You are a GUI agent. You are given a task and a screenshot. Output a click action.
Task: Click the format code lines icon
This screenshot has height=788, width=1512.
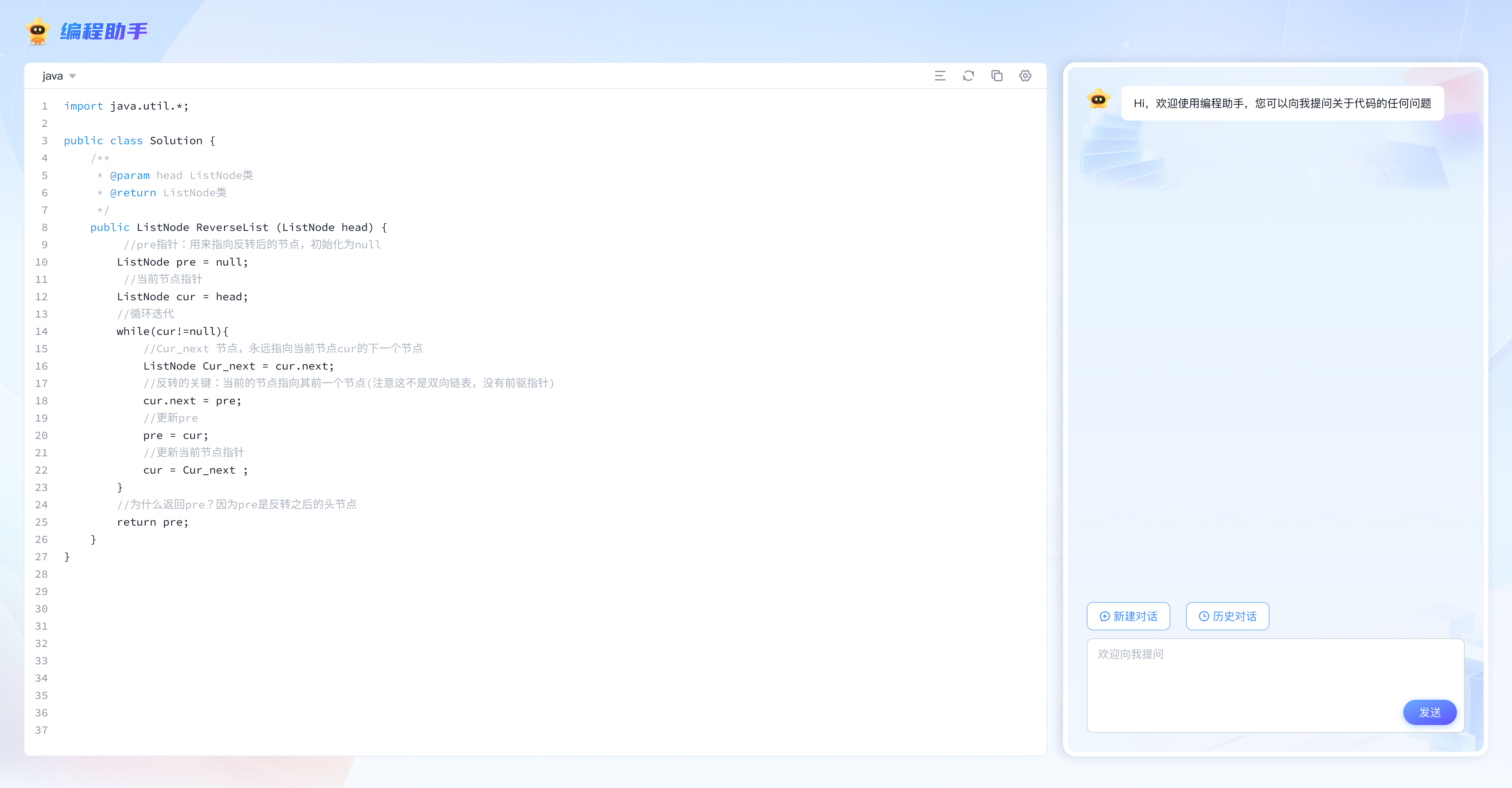tap(940, 76)
